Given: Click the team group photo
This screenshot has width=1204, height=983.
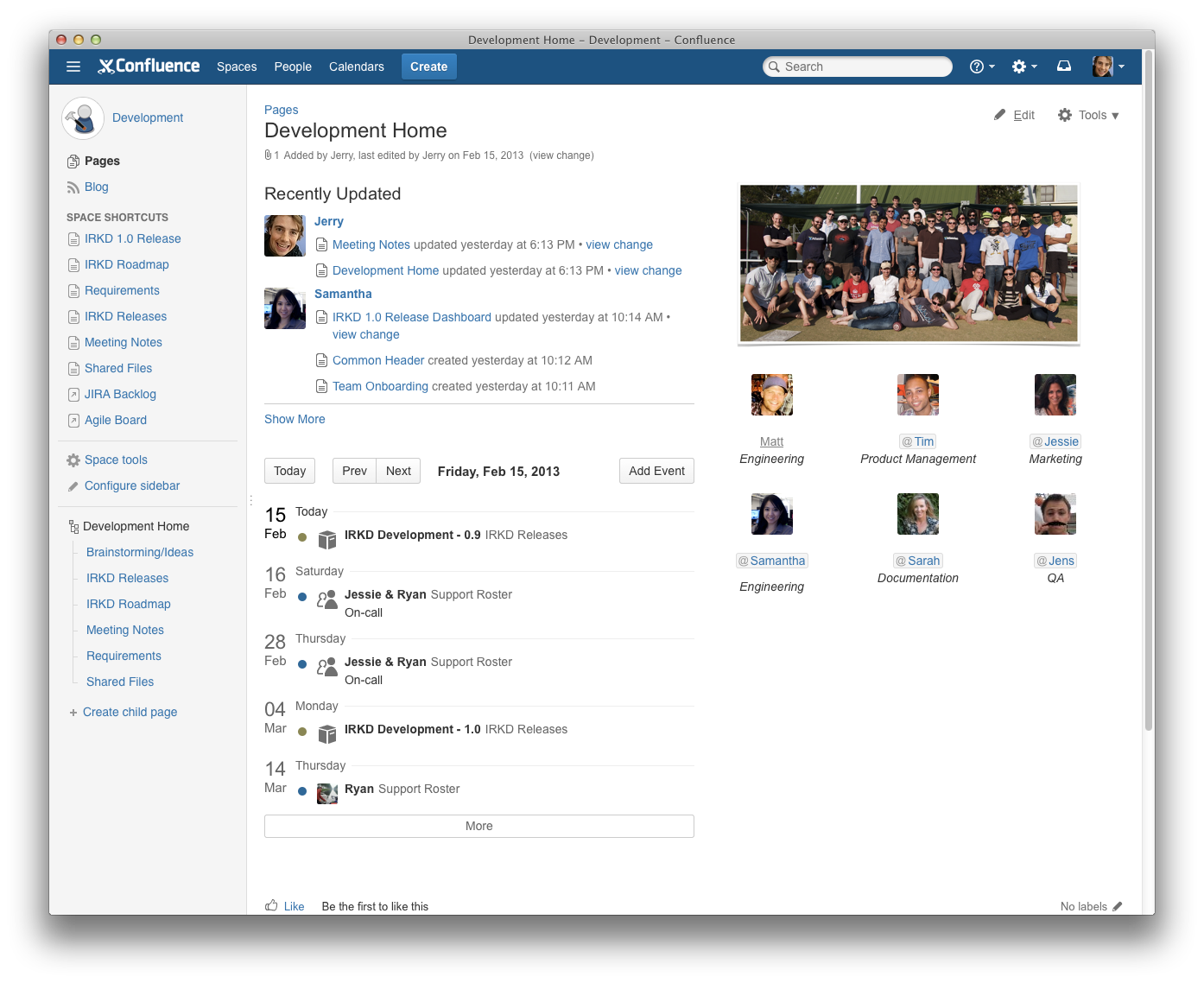Looking at the screenshot, I should tap(908, 263).
